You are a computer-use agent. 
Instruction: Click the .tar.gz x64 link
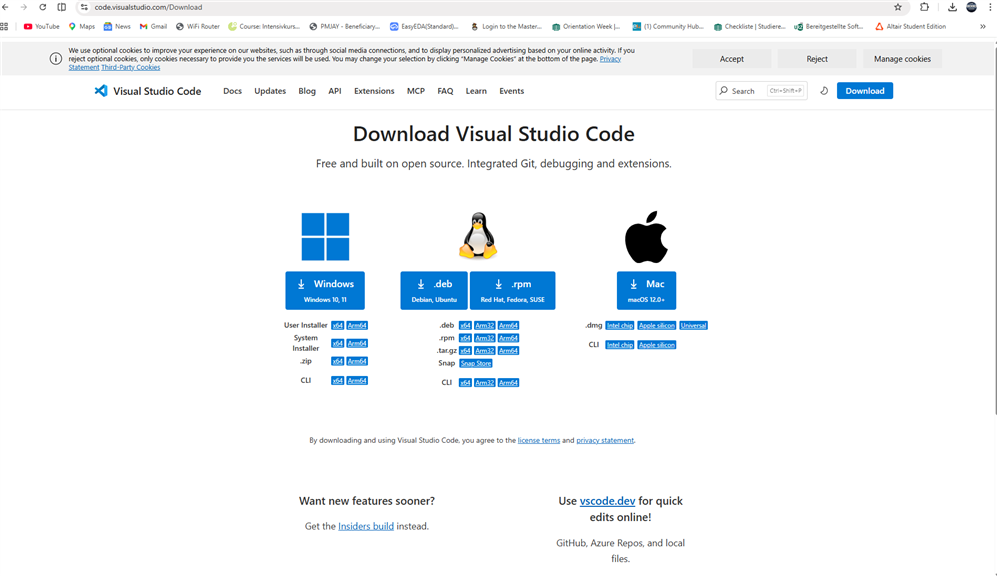click(465, 351)
